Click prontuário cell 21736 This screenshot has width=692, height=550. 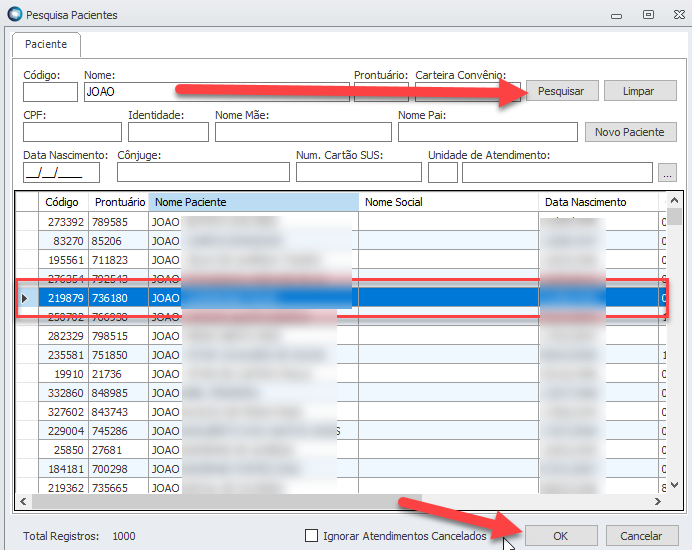click(x=119, y=374)
